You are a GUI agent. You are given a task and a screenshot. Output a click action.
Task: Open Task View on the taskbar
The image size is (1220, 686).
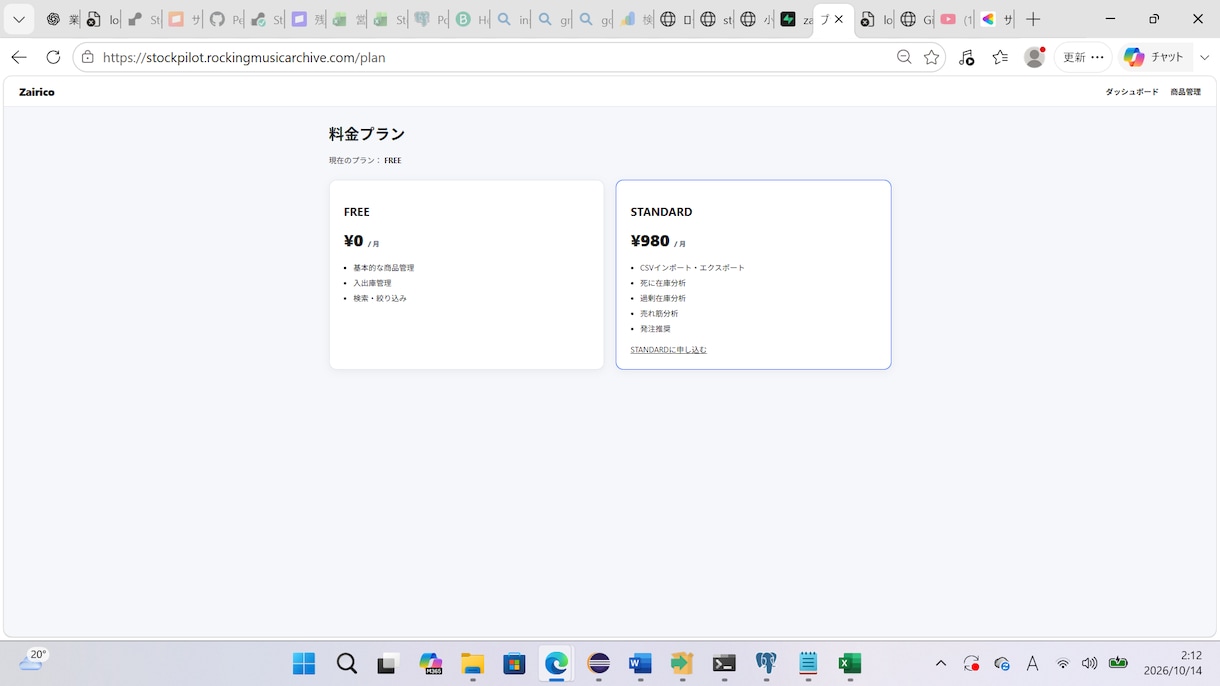388,663
